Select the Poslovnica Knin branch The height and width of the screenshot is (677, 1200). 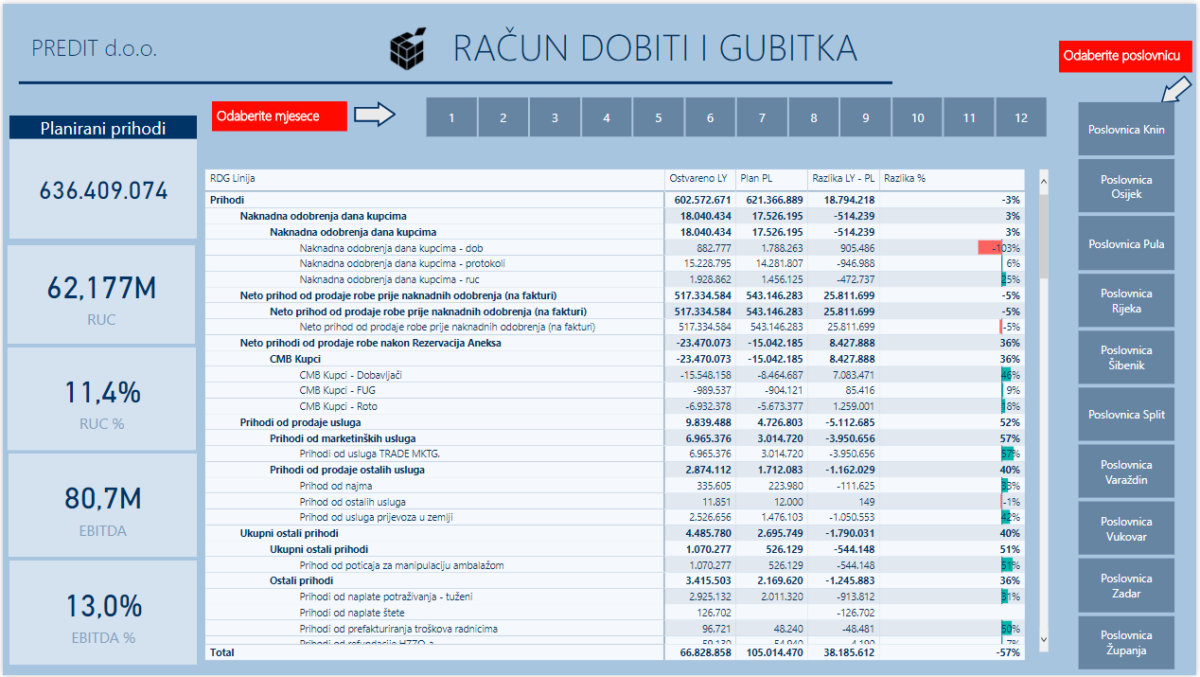[1126, 130]
